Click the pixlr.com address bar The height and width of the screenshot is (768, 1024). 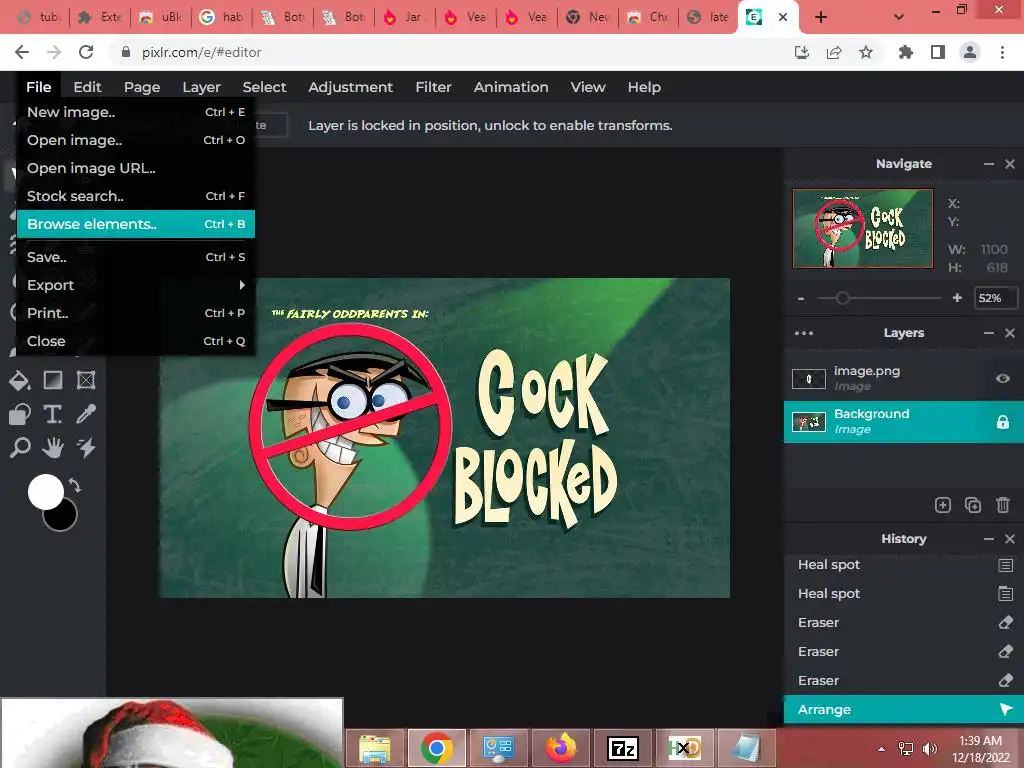[x=451, y=52]
